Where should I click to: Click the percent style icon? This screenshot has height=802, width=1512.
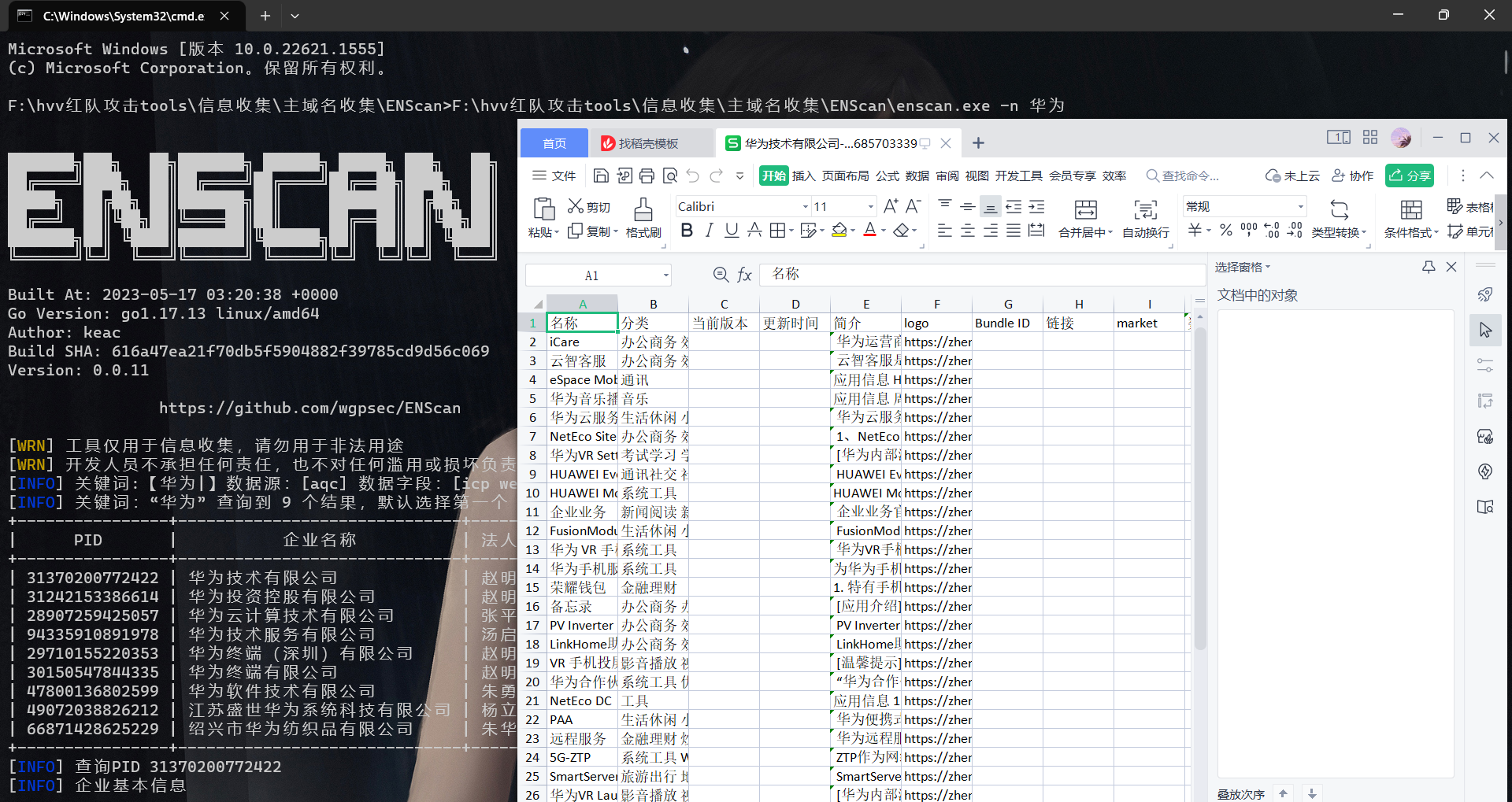click(x=1225, y=231)
